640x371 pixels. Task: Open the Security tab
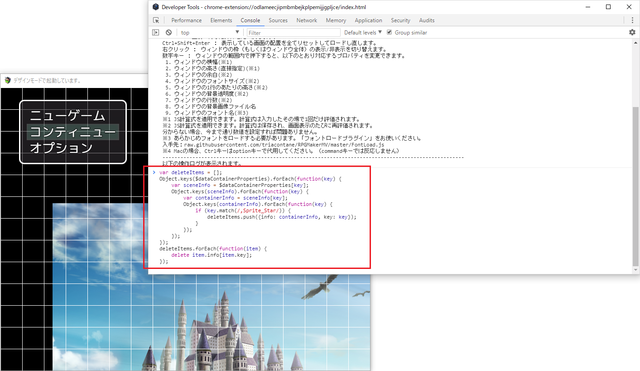(x=400, y=20)
